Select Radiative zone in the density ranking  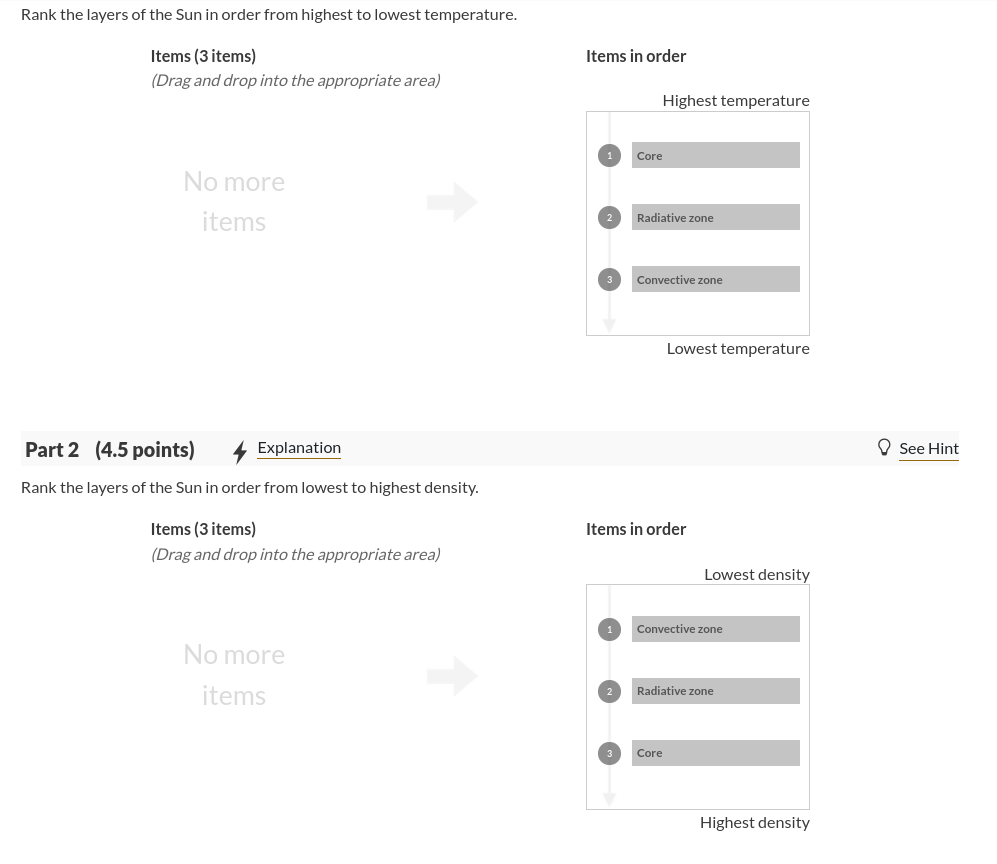[x=715, y=691]
